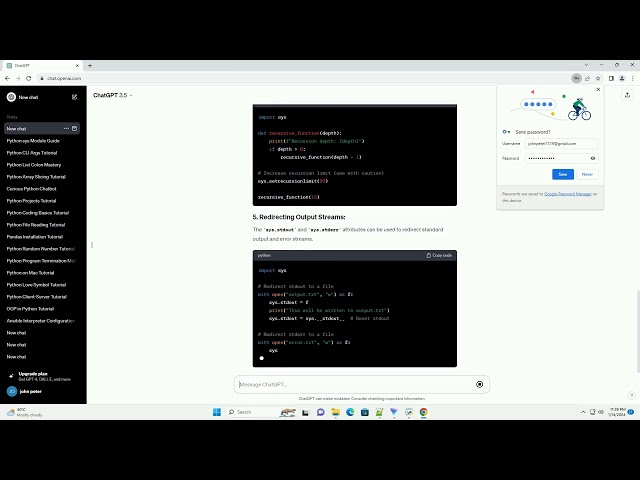
Task: Click the new chat compose icon in sidebar
Action: click(x=74, y=97)
